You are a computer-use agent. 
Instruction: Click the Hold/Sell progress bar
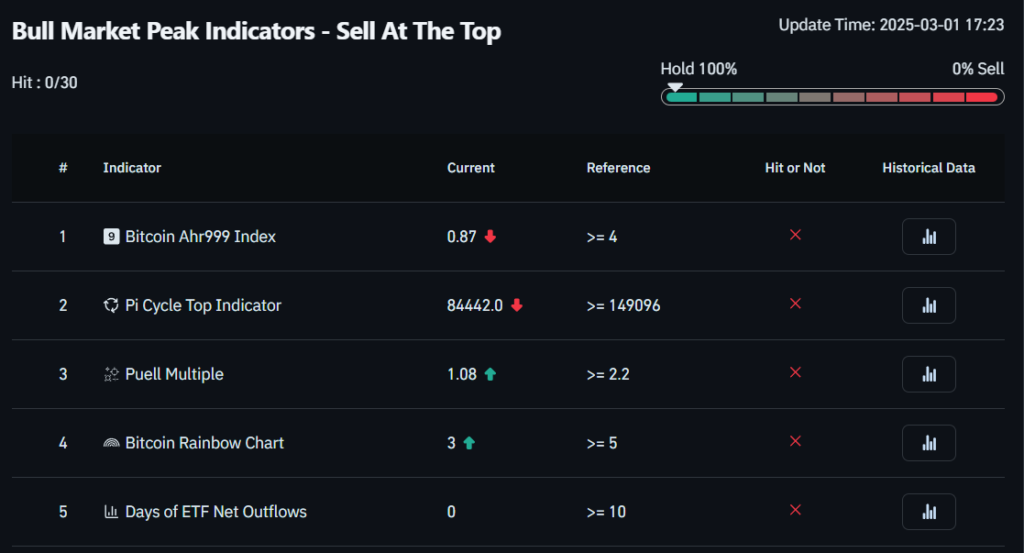point(832,97)
